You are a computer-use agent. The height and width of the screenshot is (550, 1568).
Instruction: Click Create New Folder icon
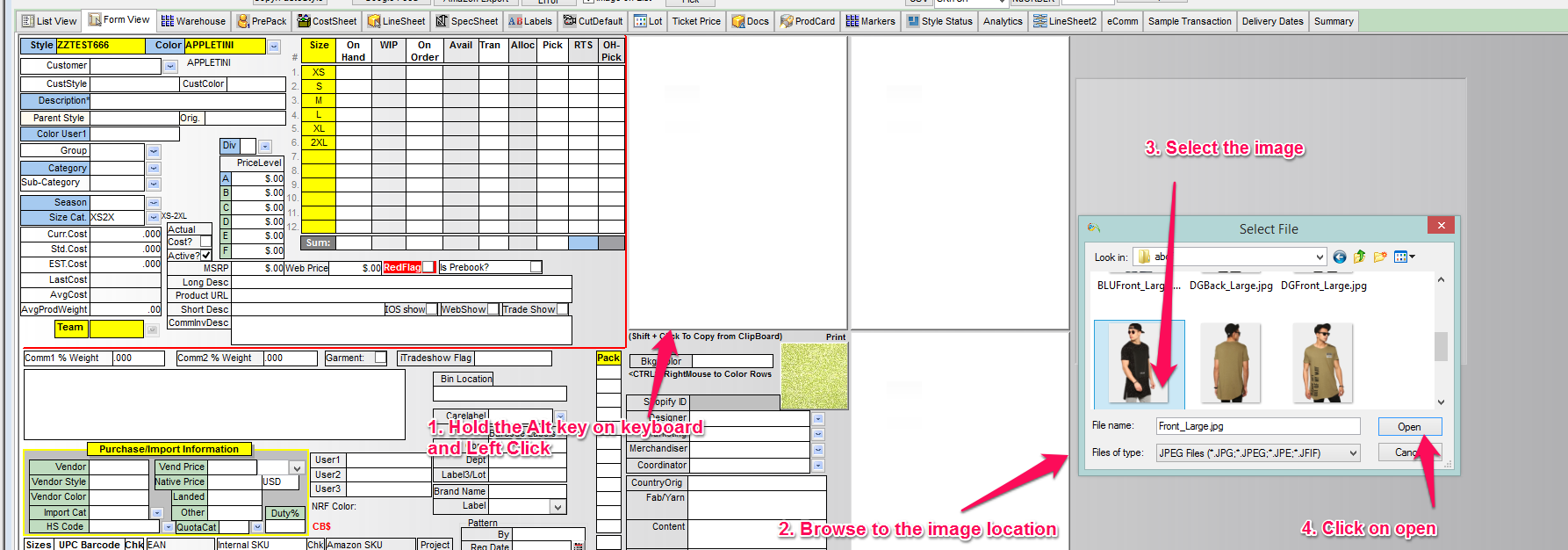1380,257
